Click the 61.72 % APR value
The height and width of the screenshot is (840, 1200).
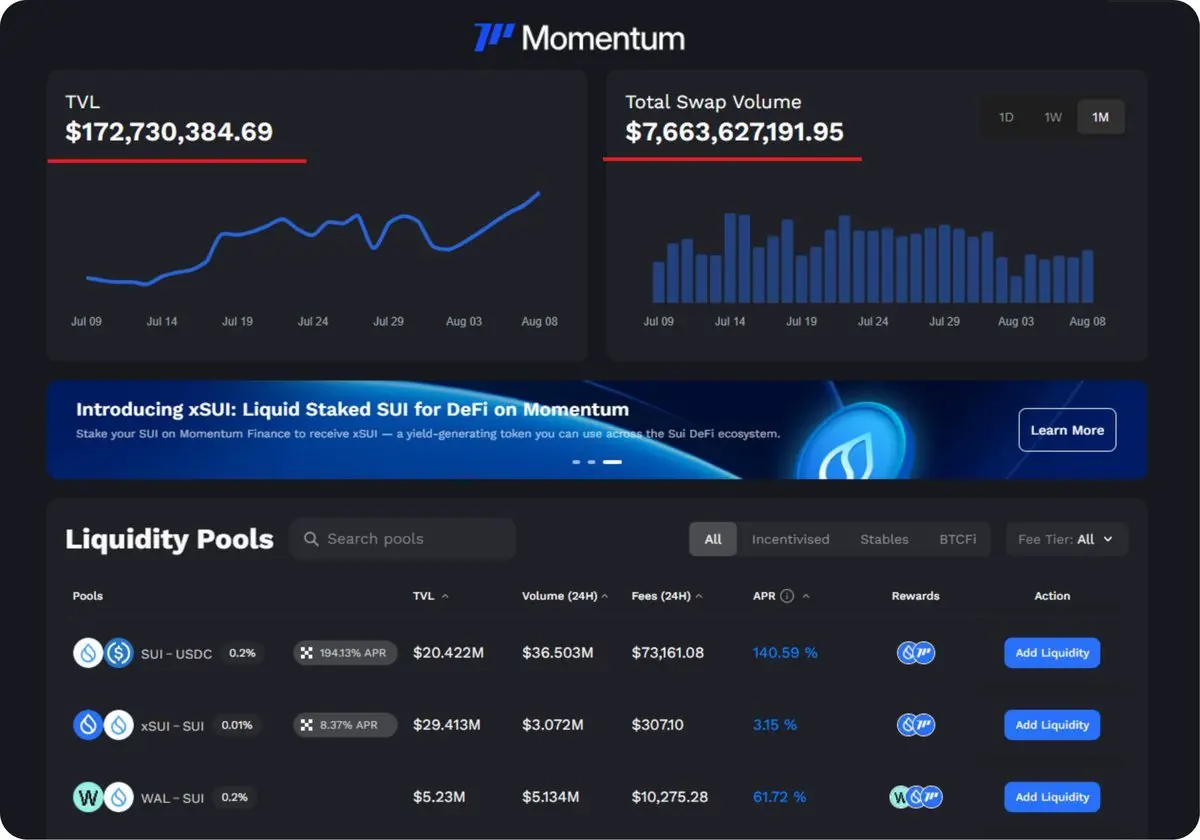click(x=779, y=797)
